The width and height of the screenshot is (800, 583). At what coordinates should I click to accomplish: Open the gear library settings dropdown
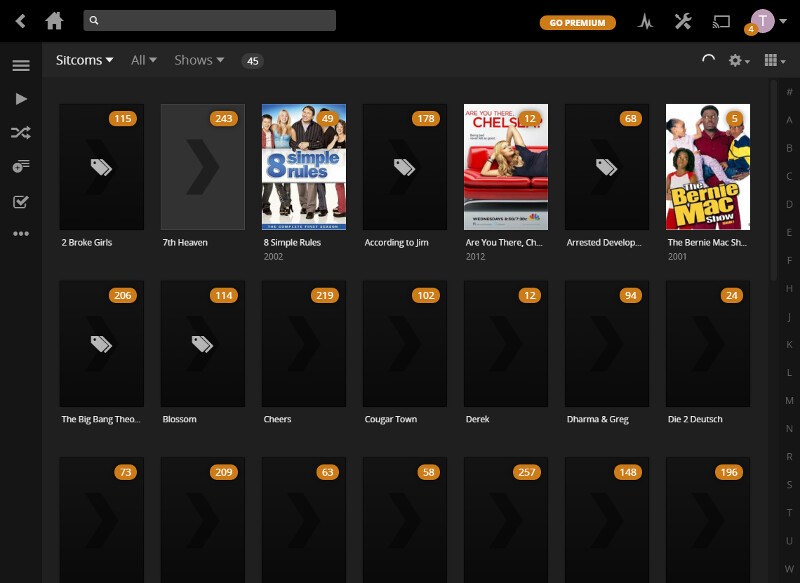pyautogui.click(x=739, y=61)
